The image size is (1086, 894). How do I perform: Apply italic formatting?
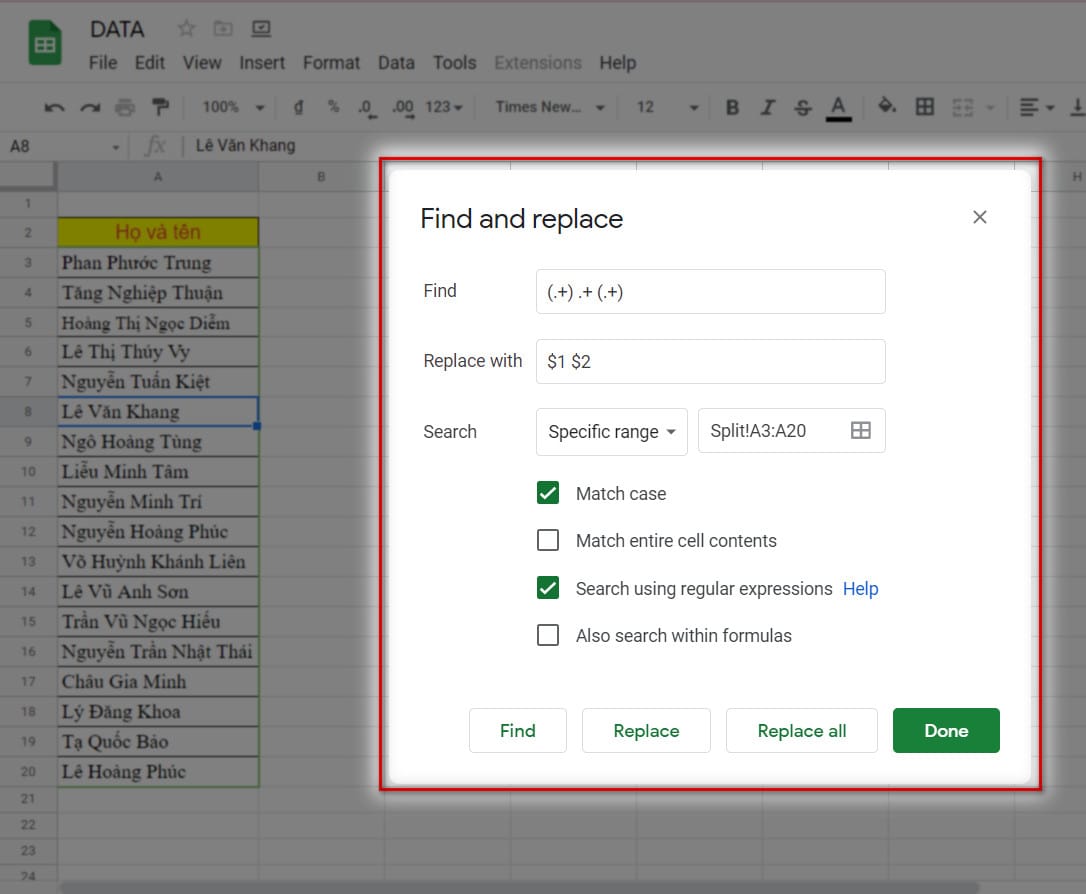pyautogui.click(x=767, y=107)
